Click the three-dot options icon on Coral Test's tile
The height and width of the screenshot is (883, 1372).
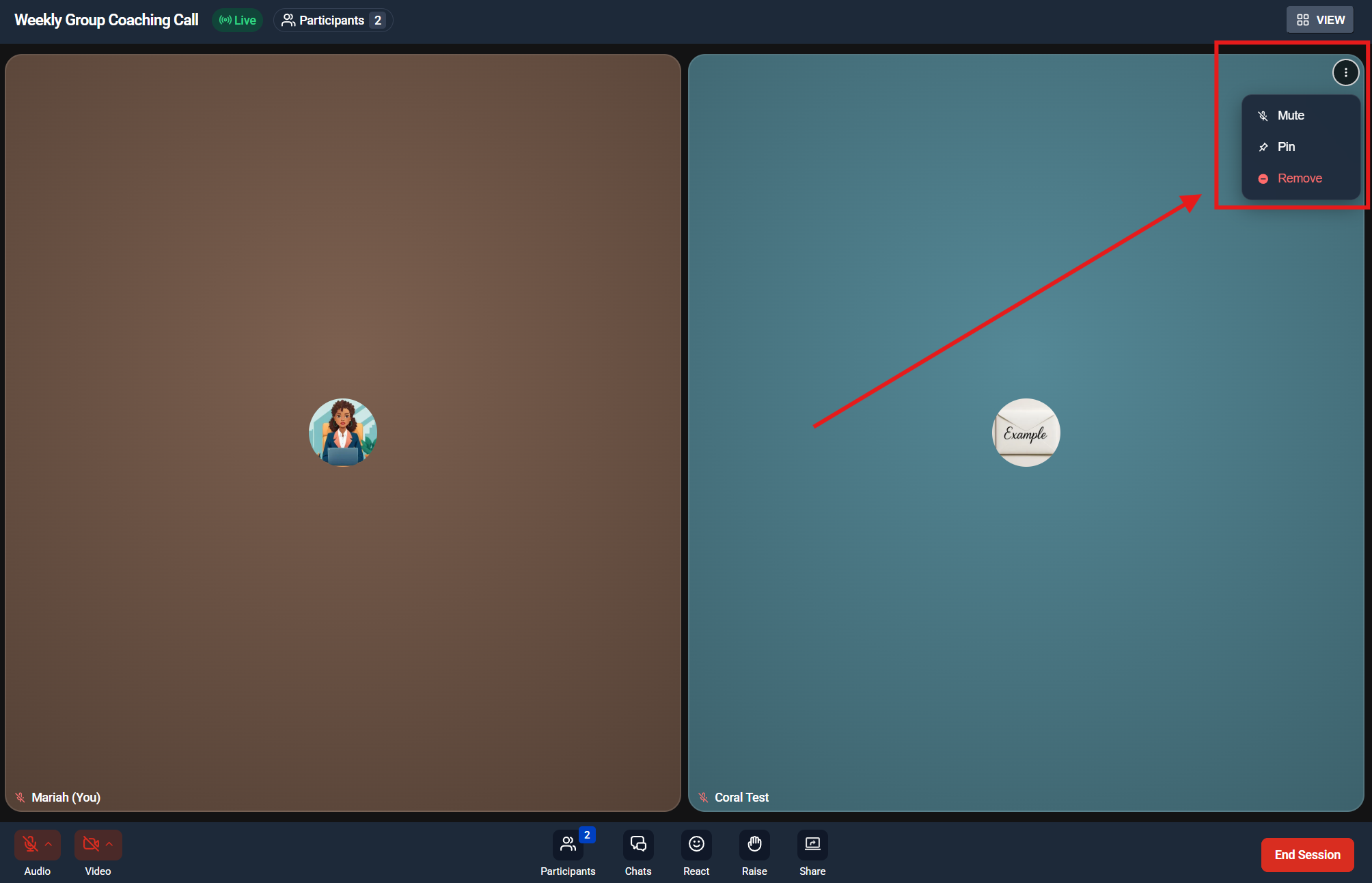1345,72
